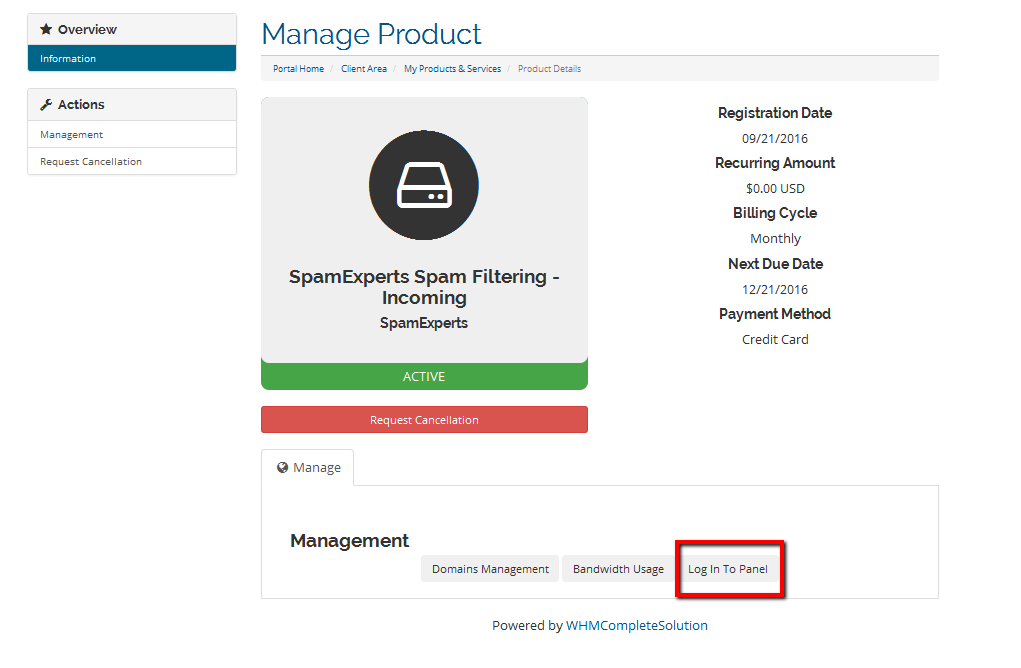1021x668 pixels.
Task: Click the Billing Cycle label
Action: [x=775, y=213]
